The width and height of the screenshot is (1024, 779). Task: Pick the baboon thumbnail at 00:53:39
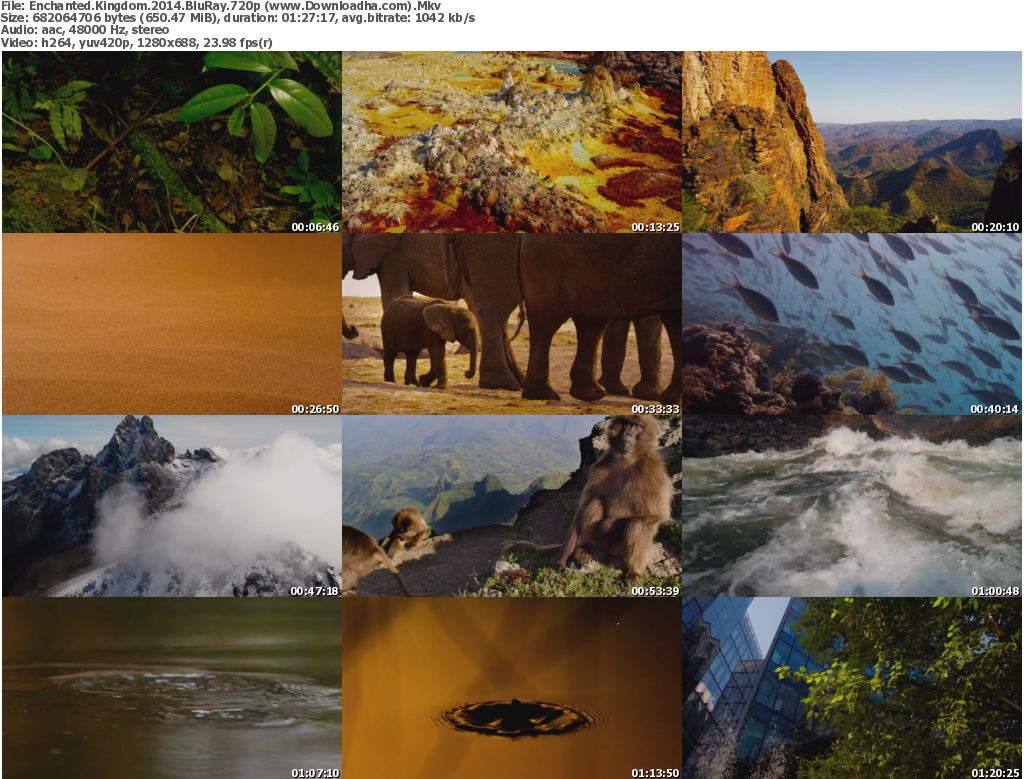pyautogui.click(x=512, y=506)
